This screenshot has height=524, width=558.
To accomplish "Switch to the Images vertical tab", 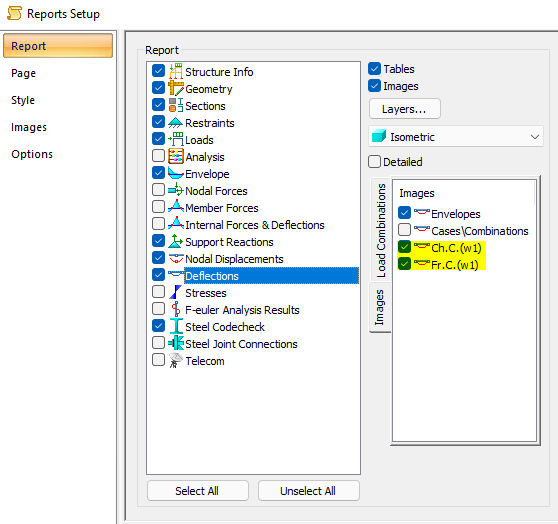I will click(x=380, y=307).
